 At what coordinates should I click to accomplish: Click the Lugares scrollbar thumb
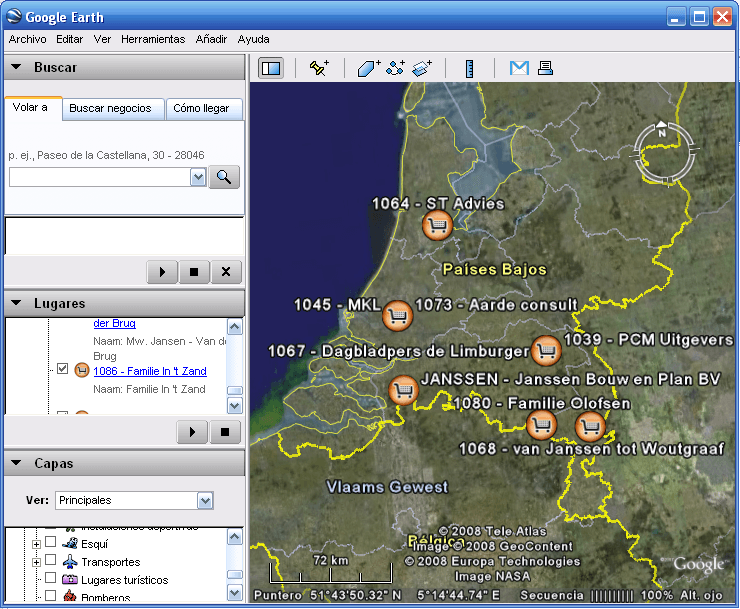coord(235,390)
